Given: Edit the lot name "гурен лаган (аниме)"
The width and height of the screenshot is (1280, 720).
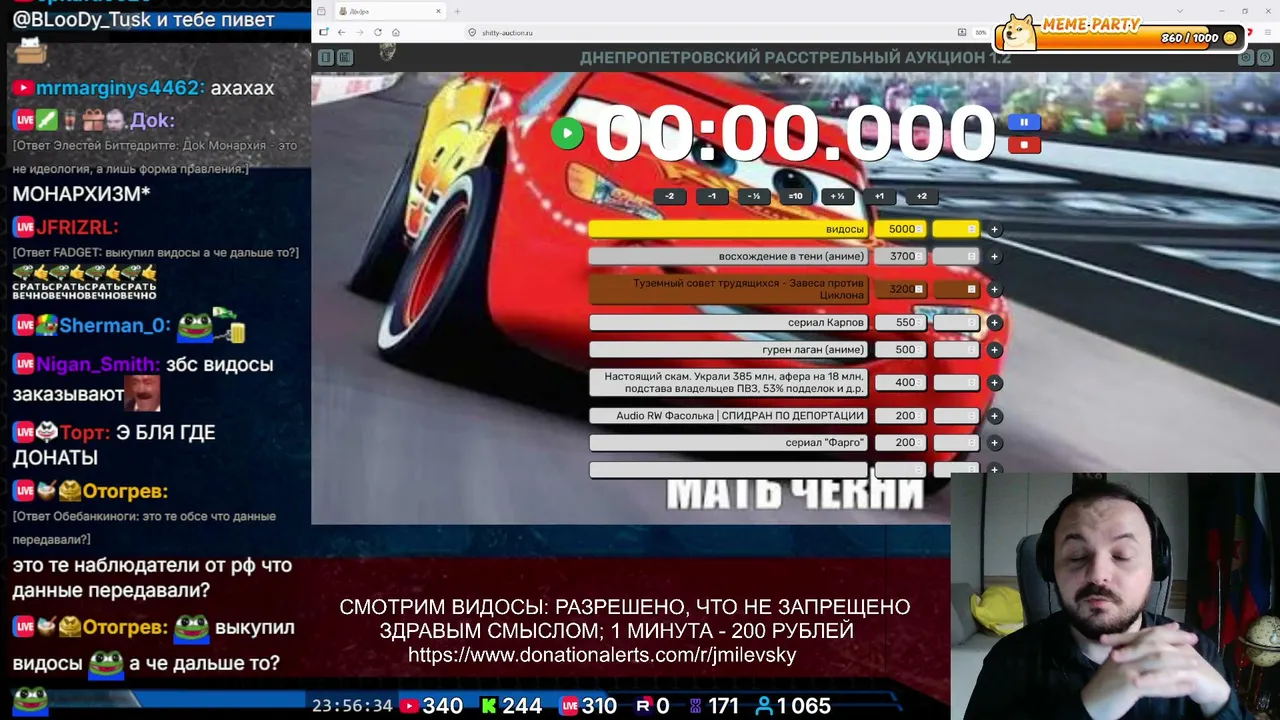Looking at the screenshot, I should [x=728, y=350].
